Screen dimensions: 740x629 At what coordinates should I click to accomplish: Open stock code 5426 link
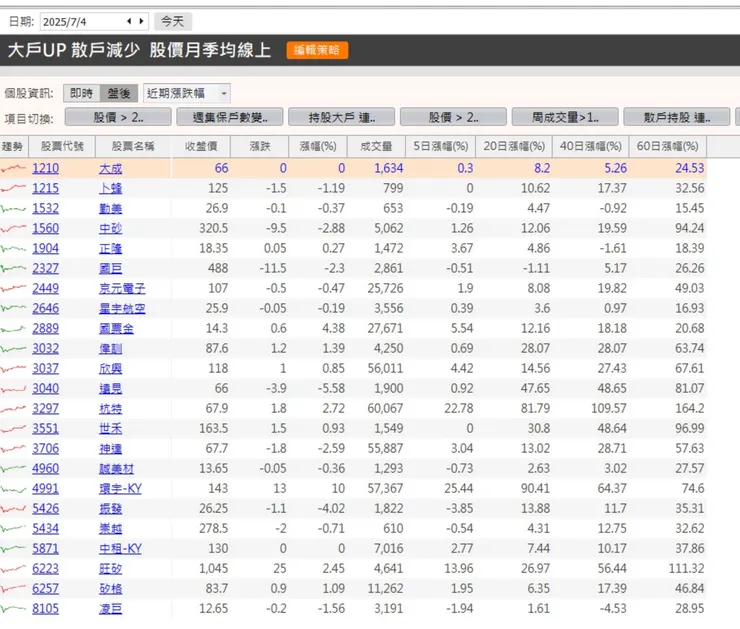(x=45, y=509)
